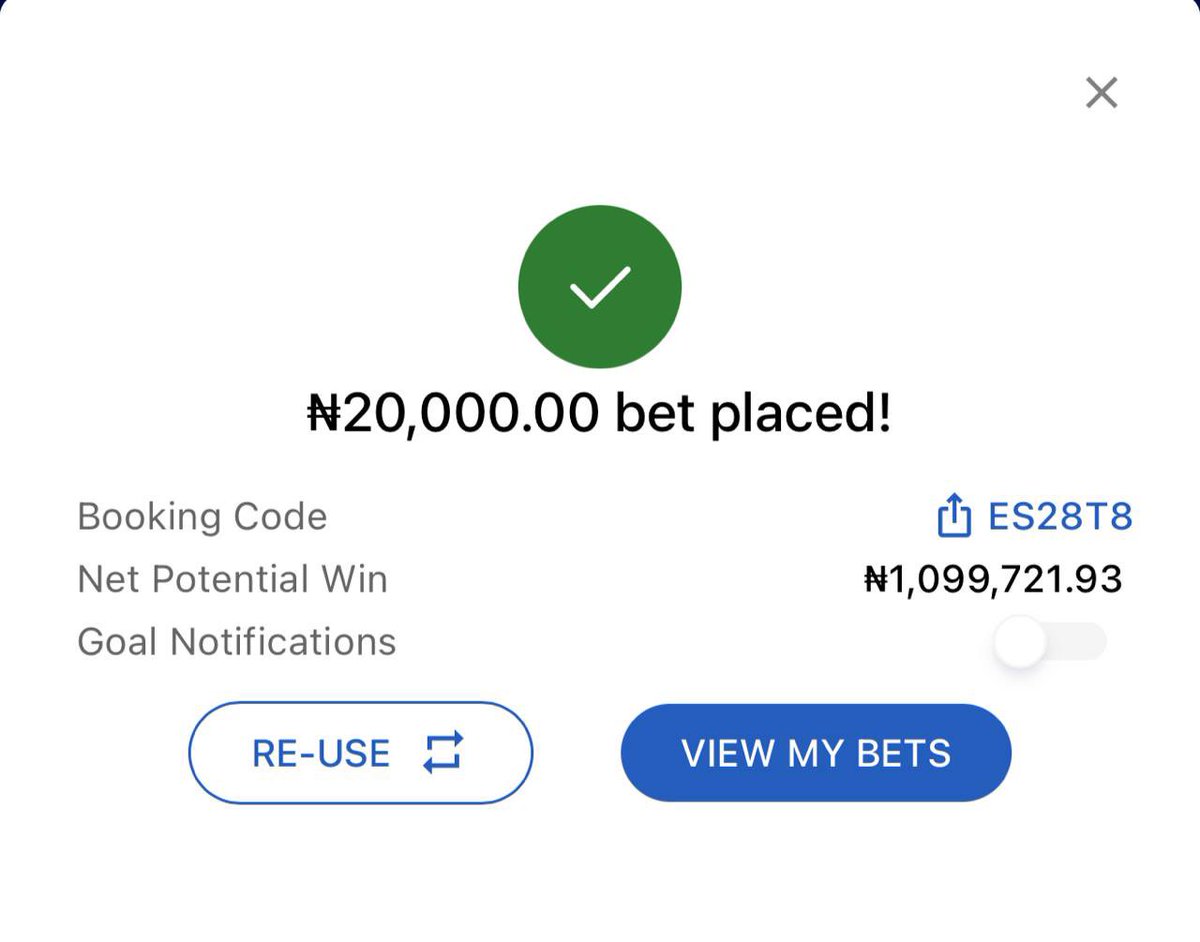Click the grey track of the Goal Notifications switch

click(x=1079, y=642)
